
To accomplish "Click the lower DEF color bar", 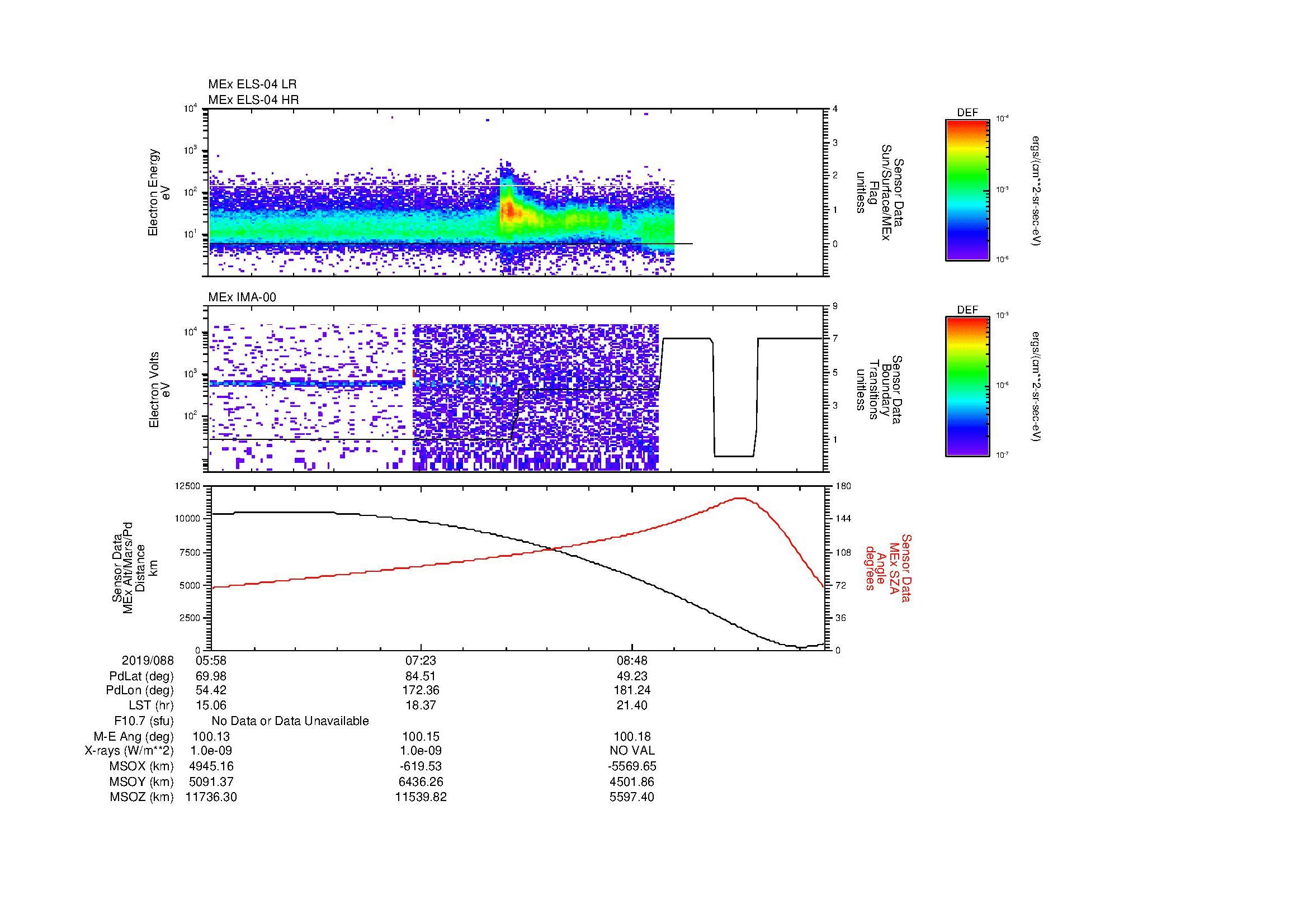I will (x=967, y=387).
